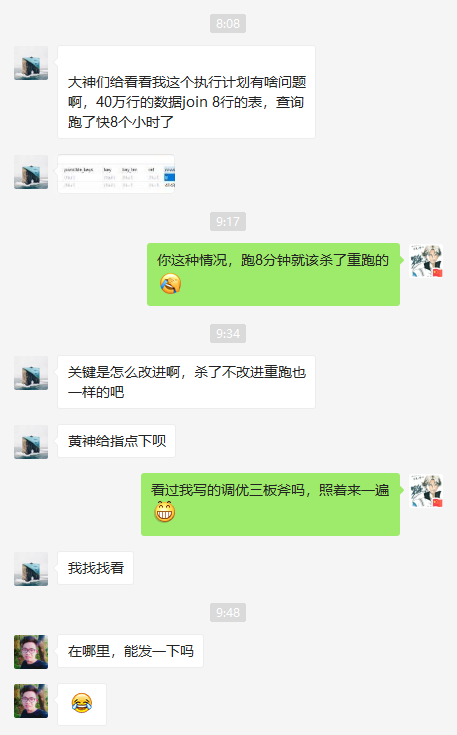Click the 黄神给指点下呗 message bubble

(116, 441)
